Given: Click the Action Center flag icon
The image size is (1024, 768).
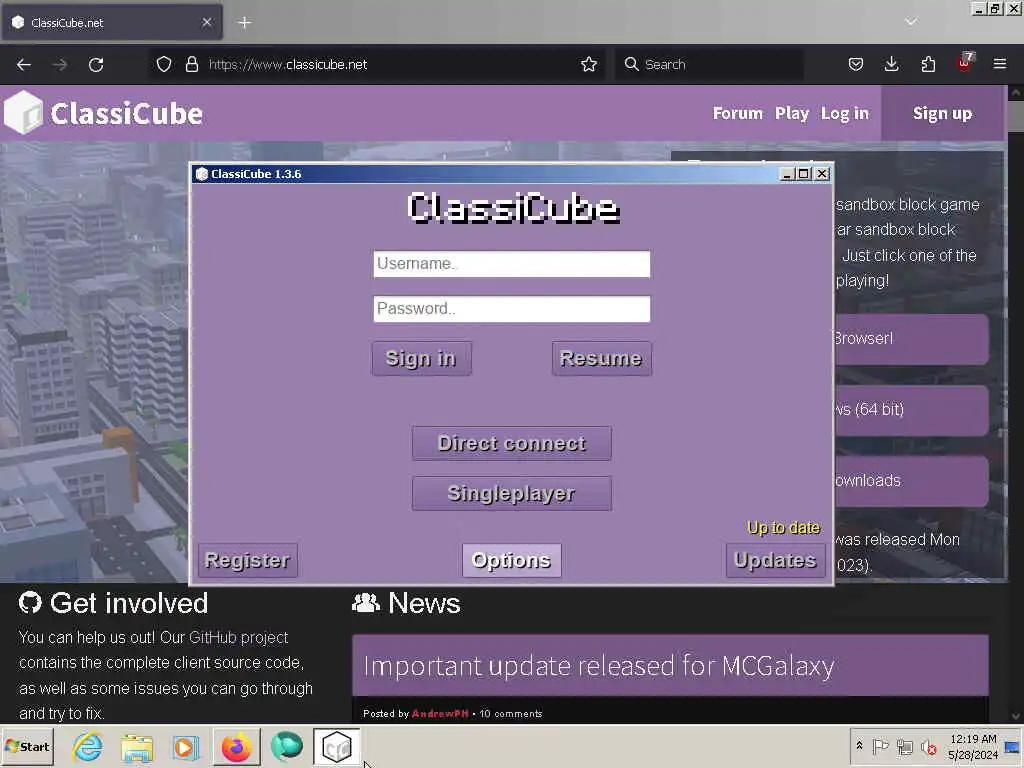Looking at the screenshot, I should pos(880,746).
